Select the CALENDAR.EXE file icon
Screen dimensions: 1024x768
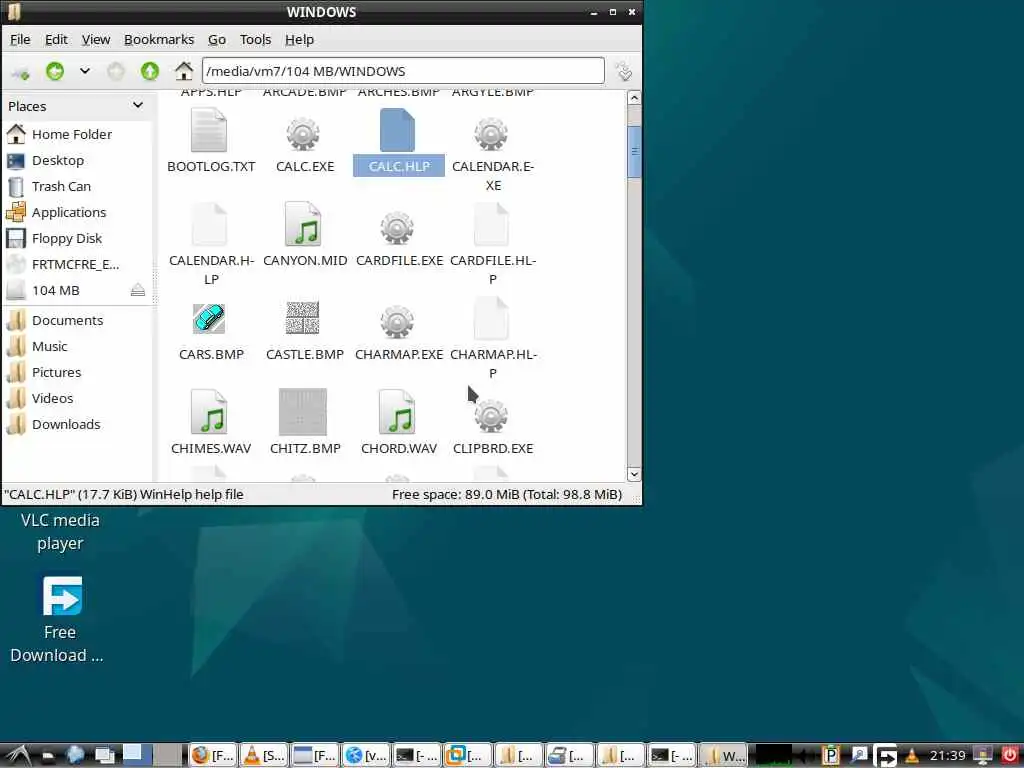491,134
